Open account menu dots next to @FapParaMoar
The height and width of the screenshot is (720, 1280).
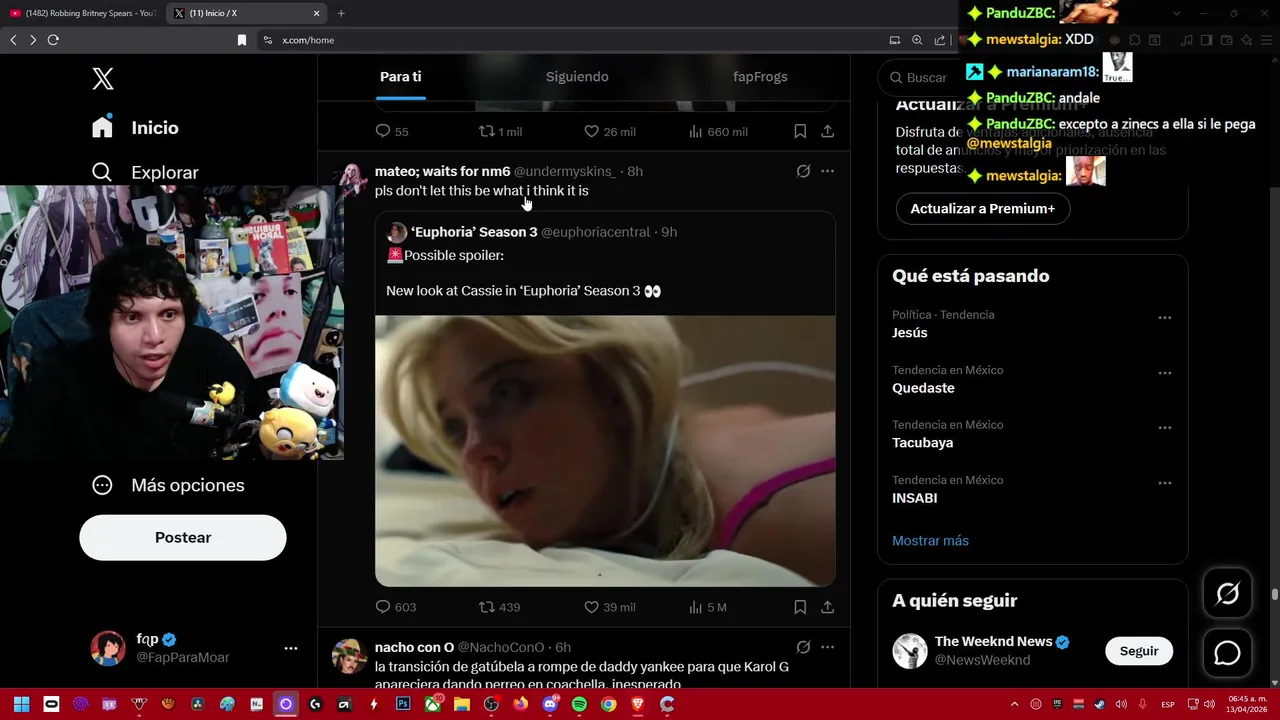tap(291, 648)
